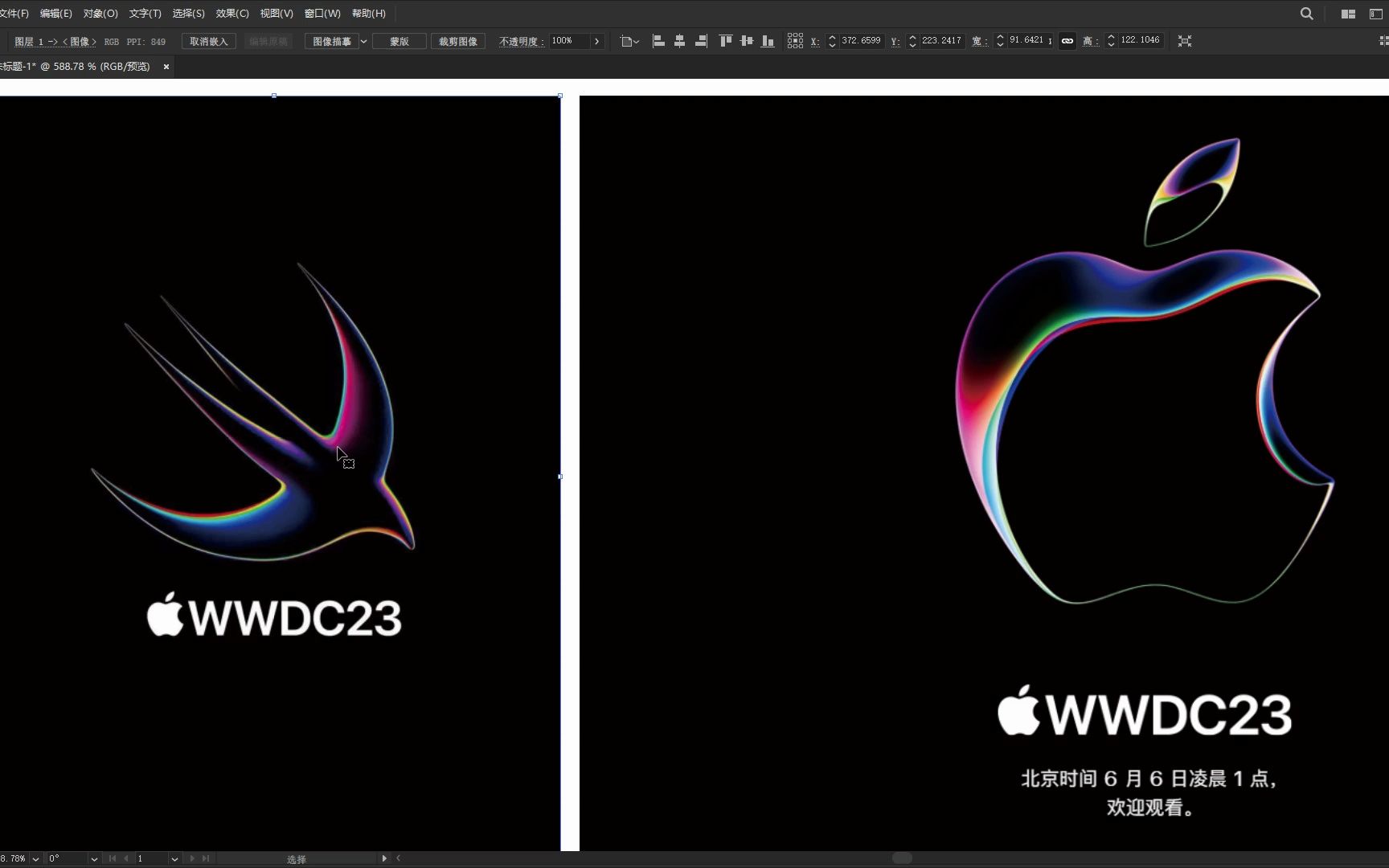Click the 宽 width label link
The width and height of the screenshot is (1389, 868).
tap(980, 41)
